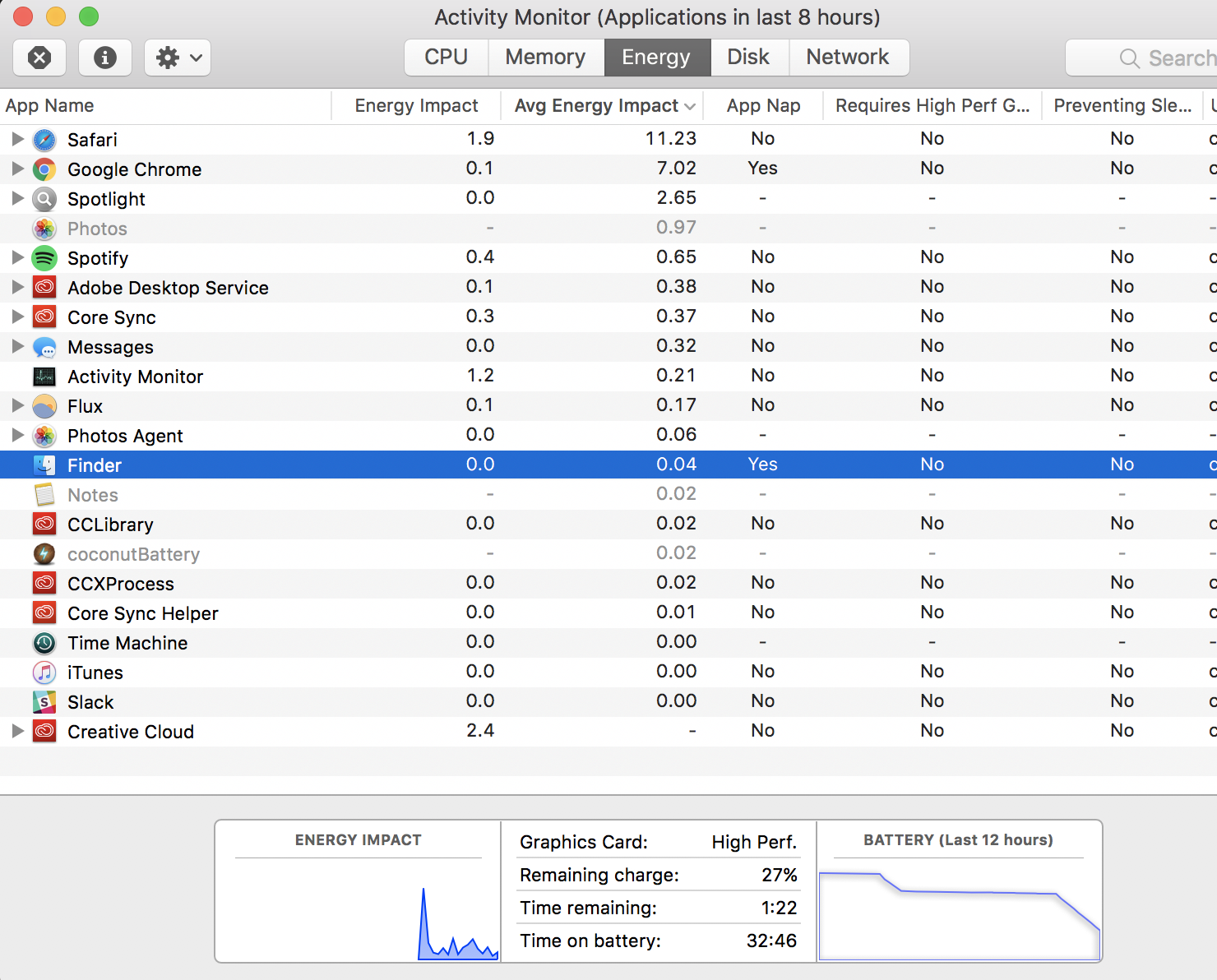Select the Energy tab
This screenshot has width=1217, height=980.
pyautogui.click(x=656, y=58)
